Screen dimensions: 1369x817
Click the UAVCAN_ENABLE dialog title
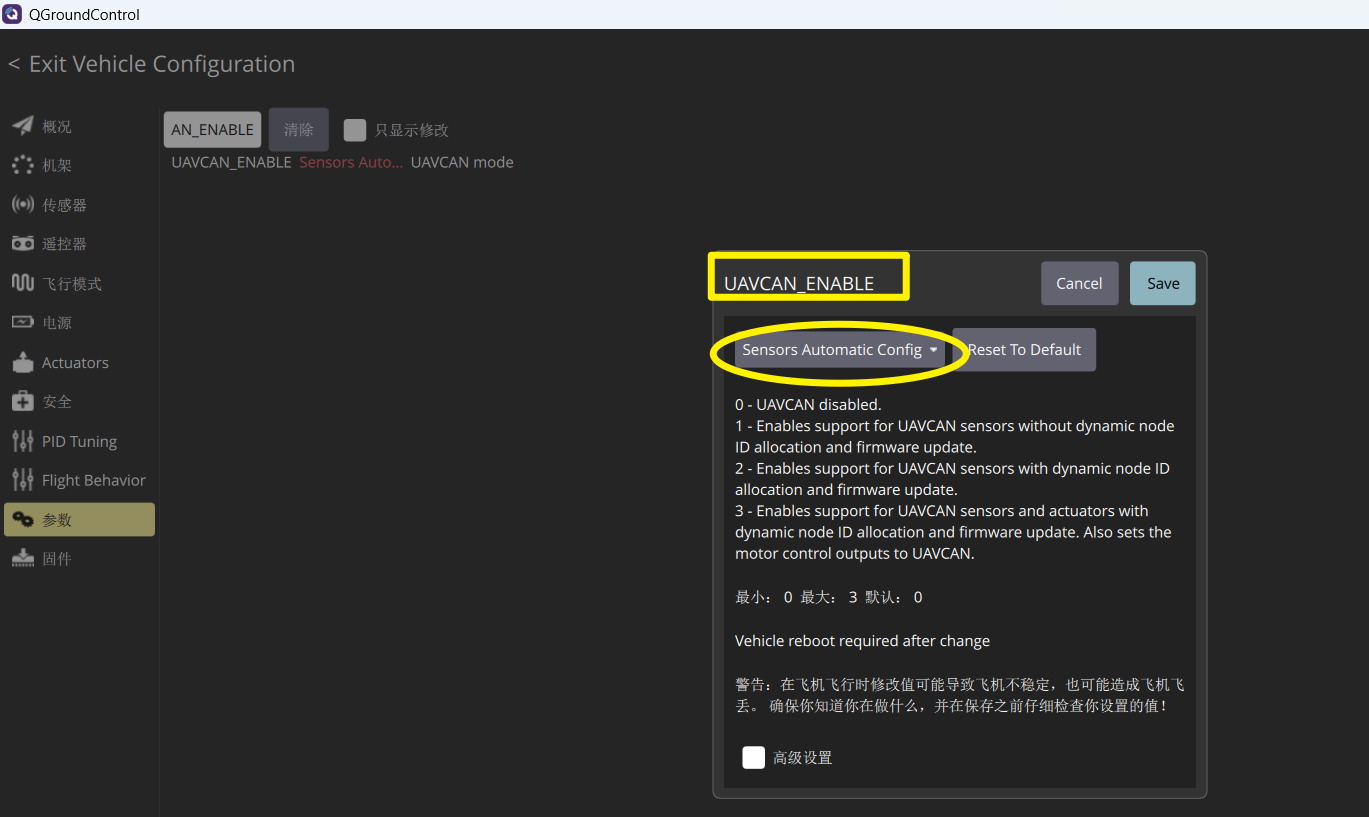pyautogui.click(x=799, y=283)
